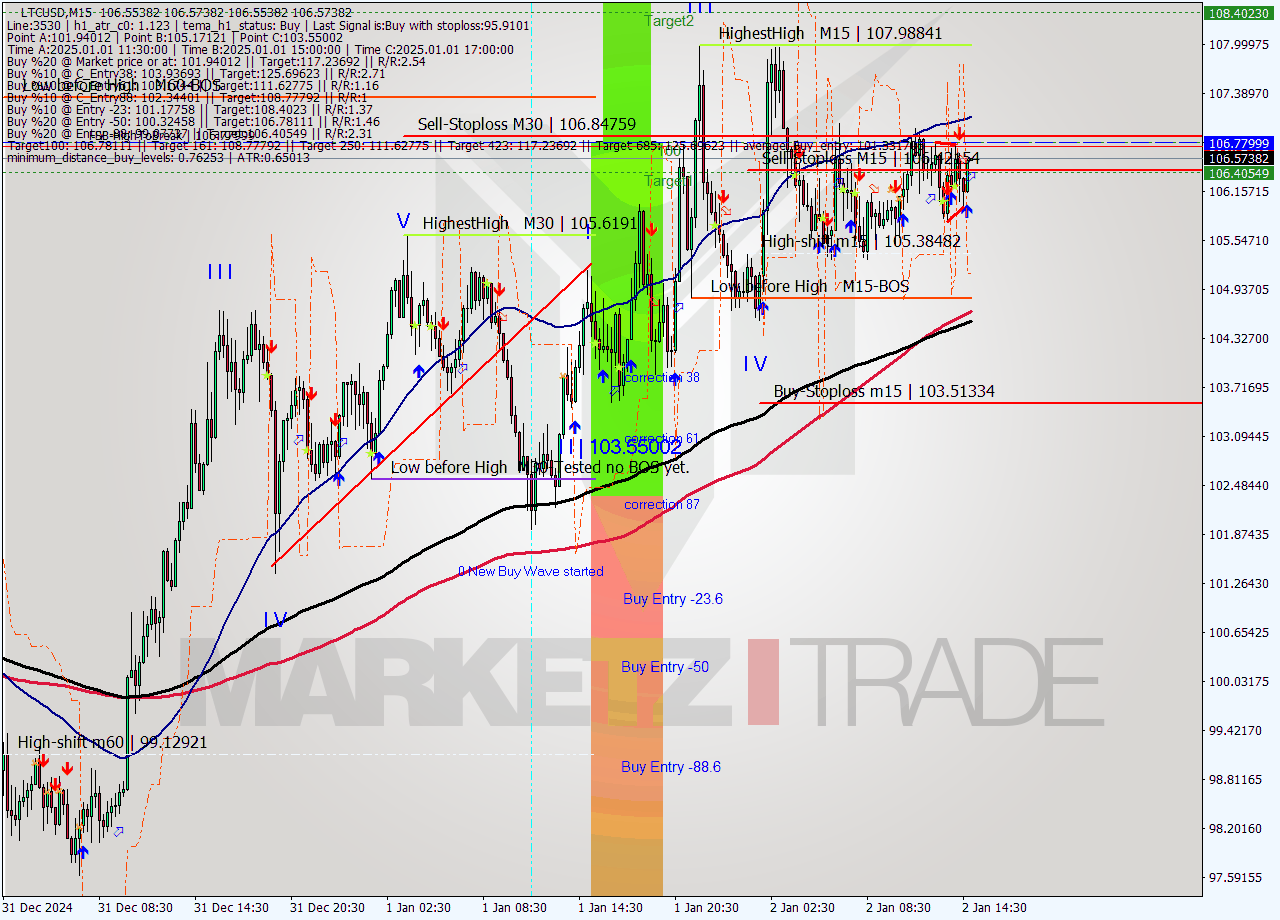Select the 'Low before High M15-BOS' label
The image size is (1280, 920).
click(x=809, y=287)
